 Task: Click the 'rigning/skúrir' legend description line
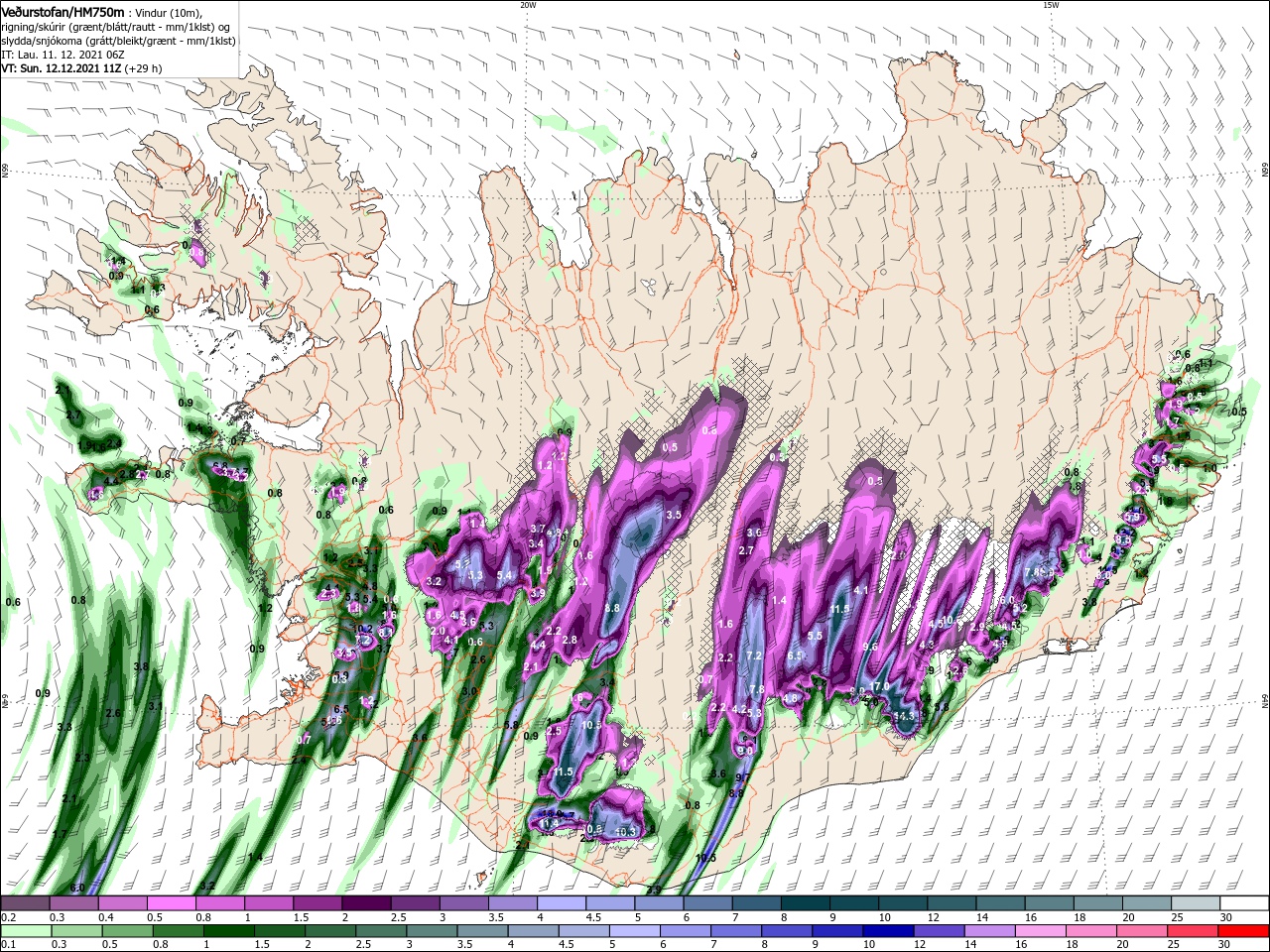116,27
